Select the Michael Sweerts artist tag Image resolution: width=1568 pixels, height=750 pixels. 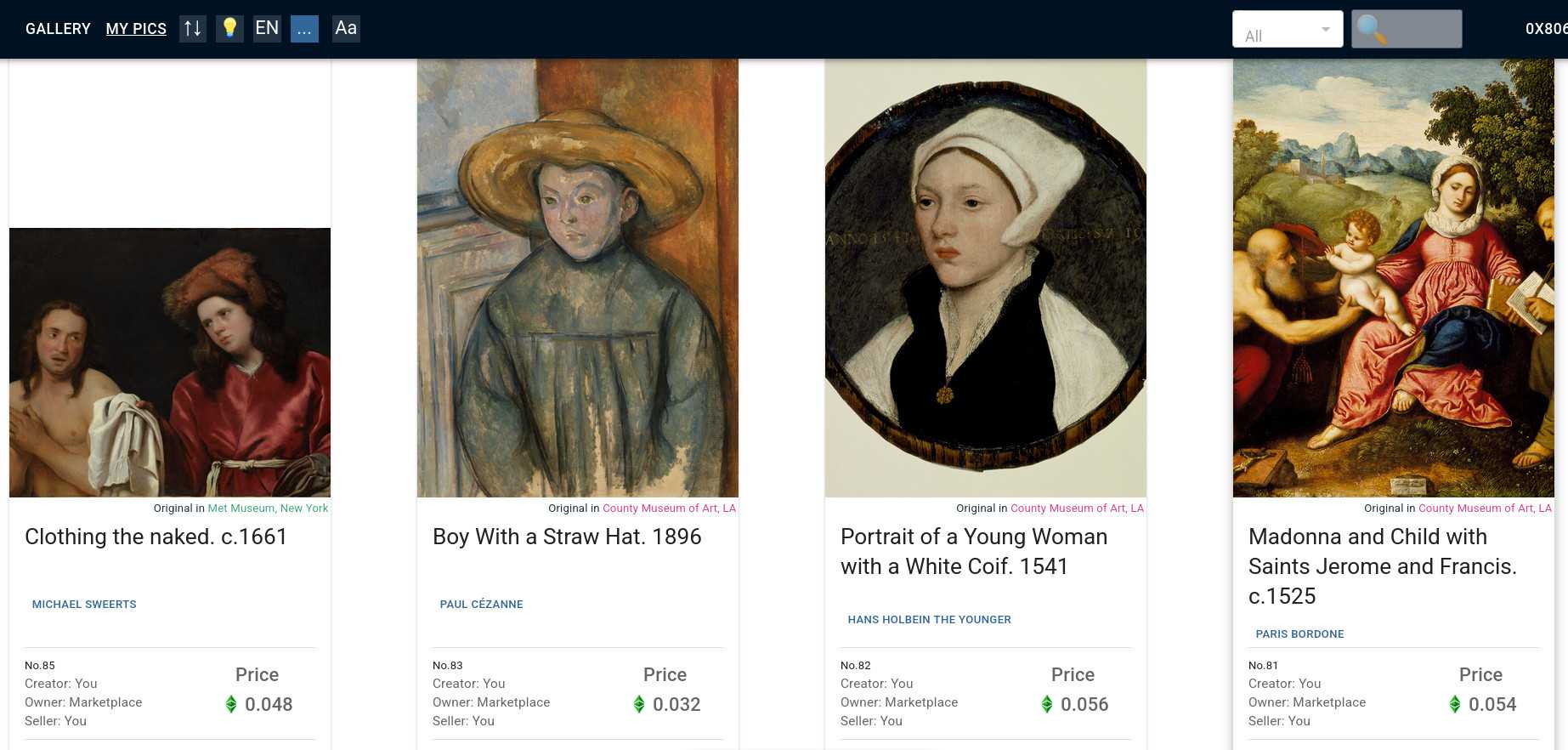[x=84, y=605]
